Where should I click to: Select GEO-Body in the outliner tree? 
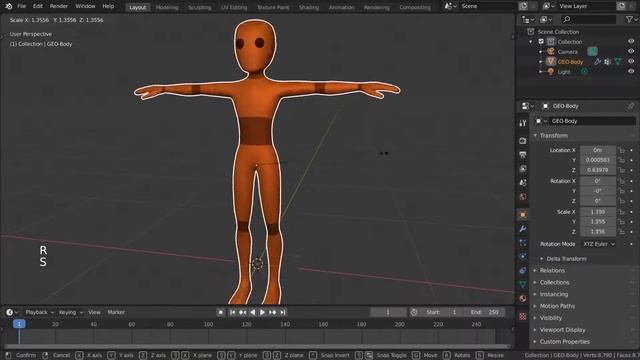tap(570, 62)
